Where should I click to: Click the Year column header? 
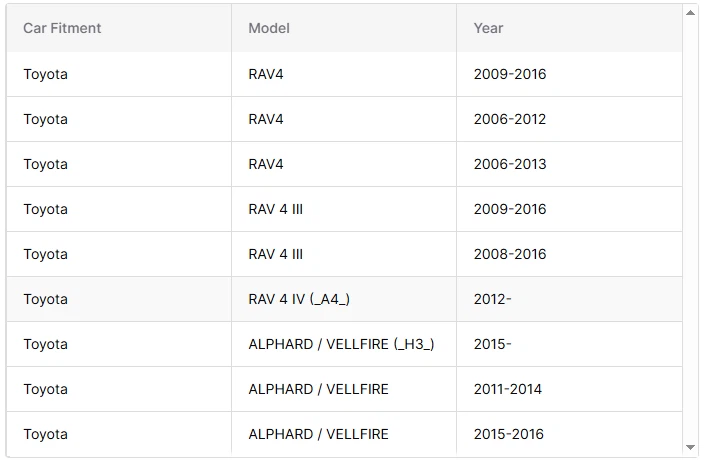click(488, 28)
